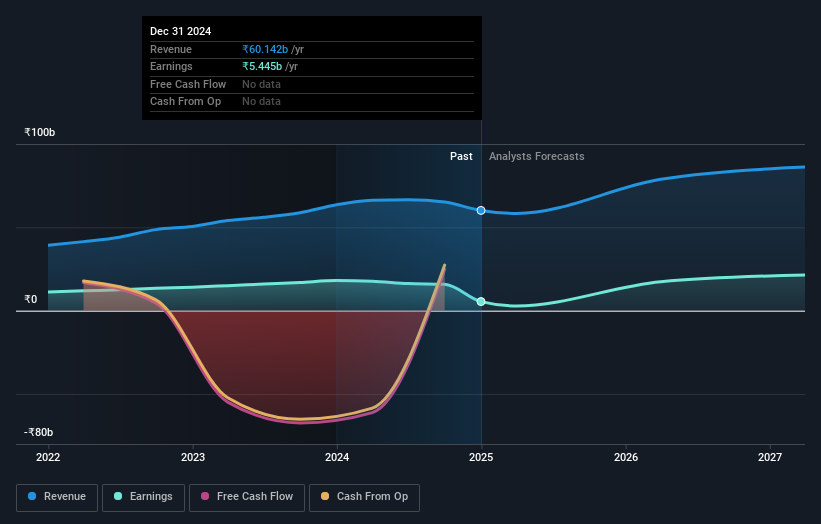Click the orange Cash From Op legend dot

click(325, 496)
